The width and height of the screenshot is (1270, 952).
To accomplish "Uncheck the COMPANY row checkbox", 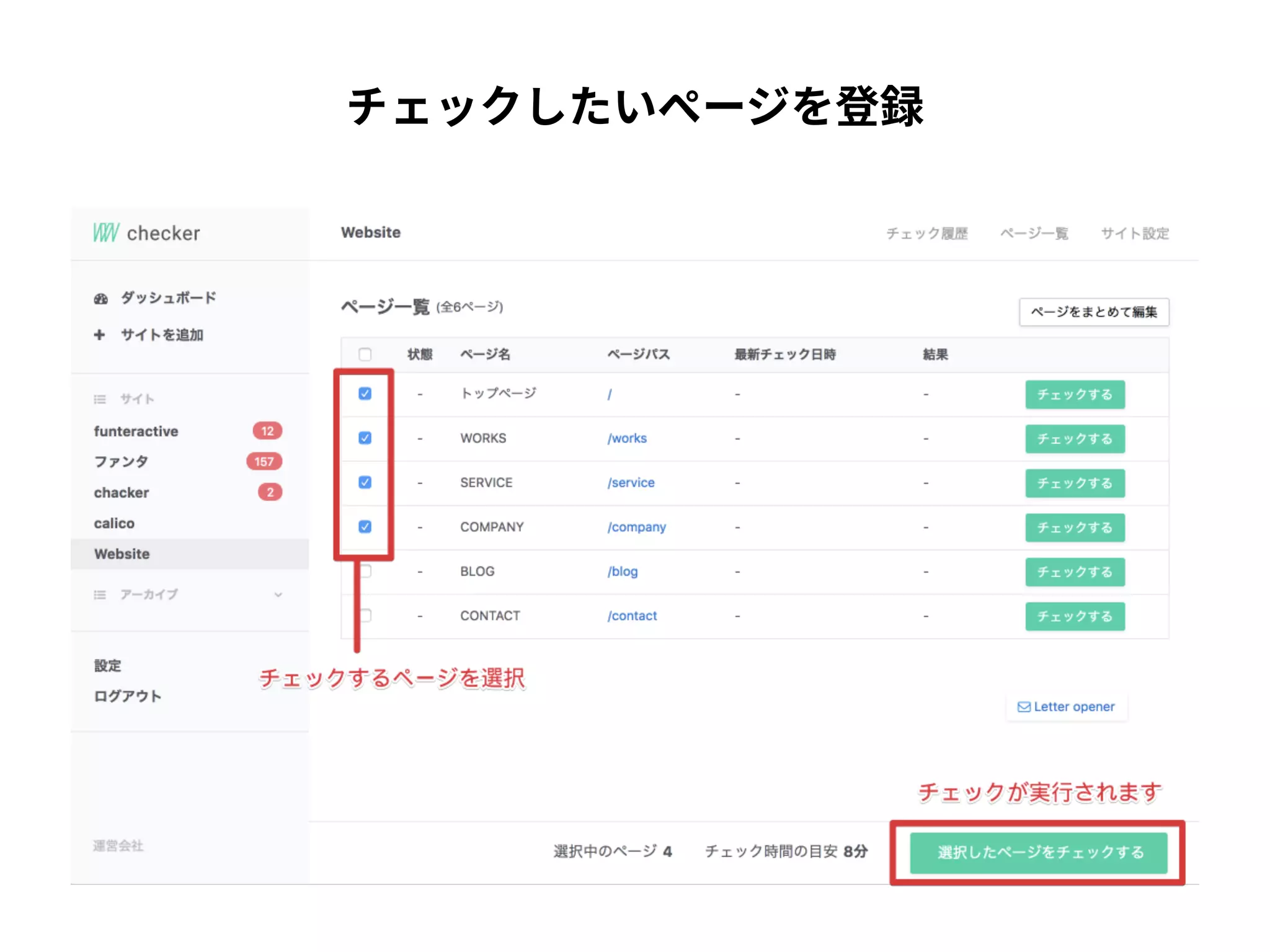I will click(365, 527).
